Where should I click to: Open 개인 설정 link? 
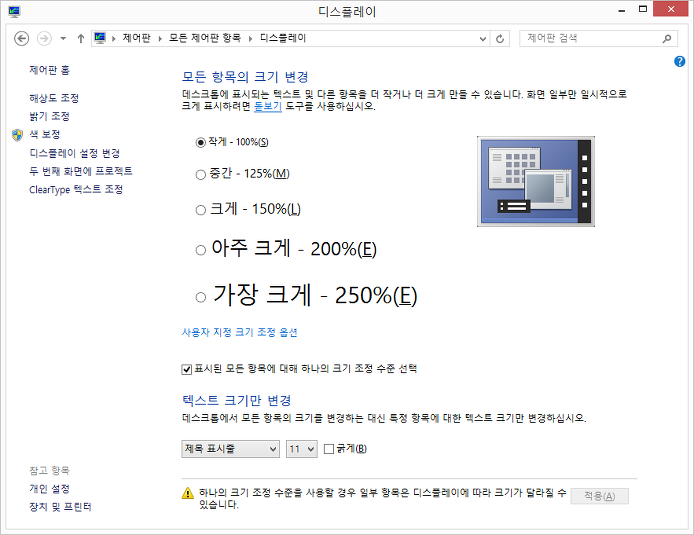tap(50, 489)
